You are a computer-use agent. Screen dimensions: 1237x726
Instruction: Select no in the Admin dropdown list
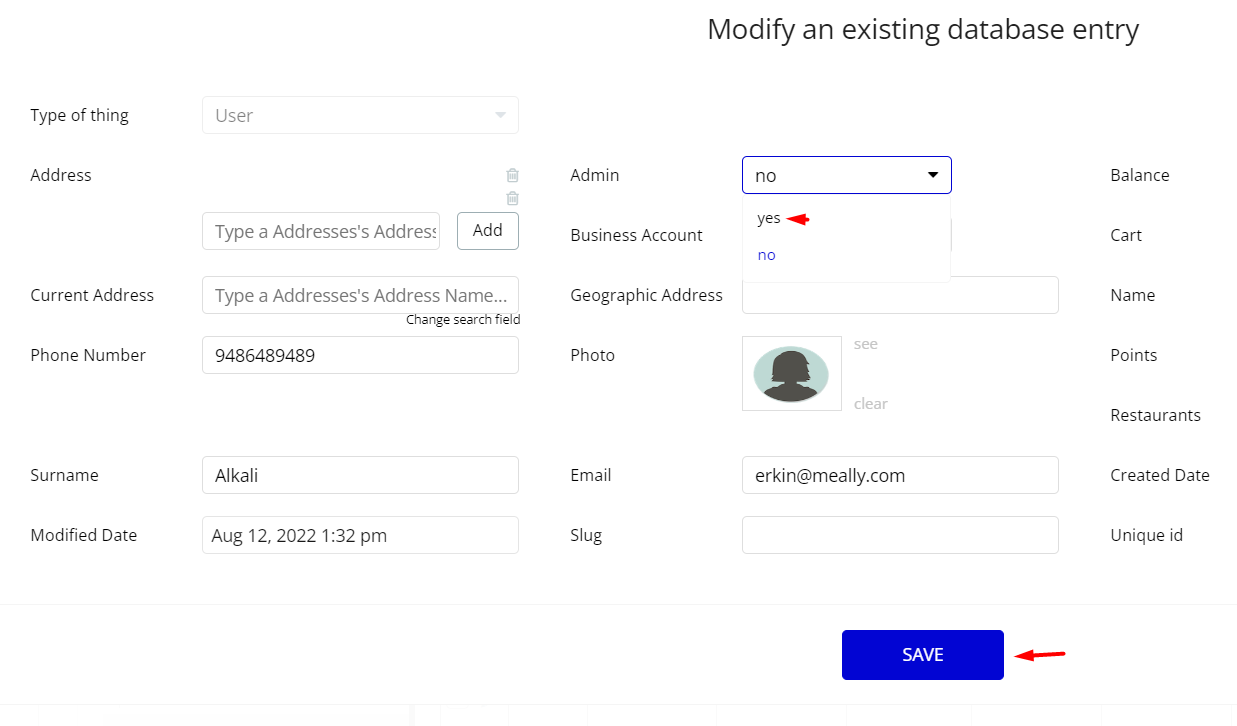pyautogui.click(x=766, y=255)
